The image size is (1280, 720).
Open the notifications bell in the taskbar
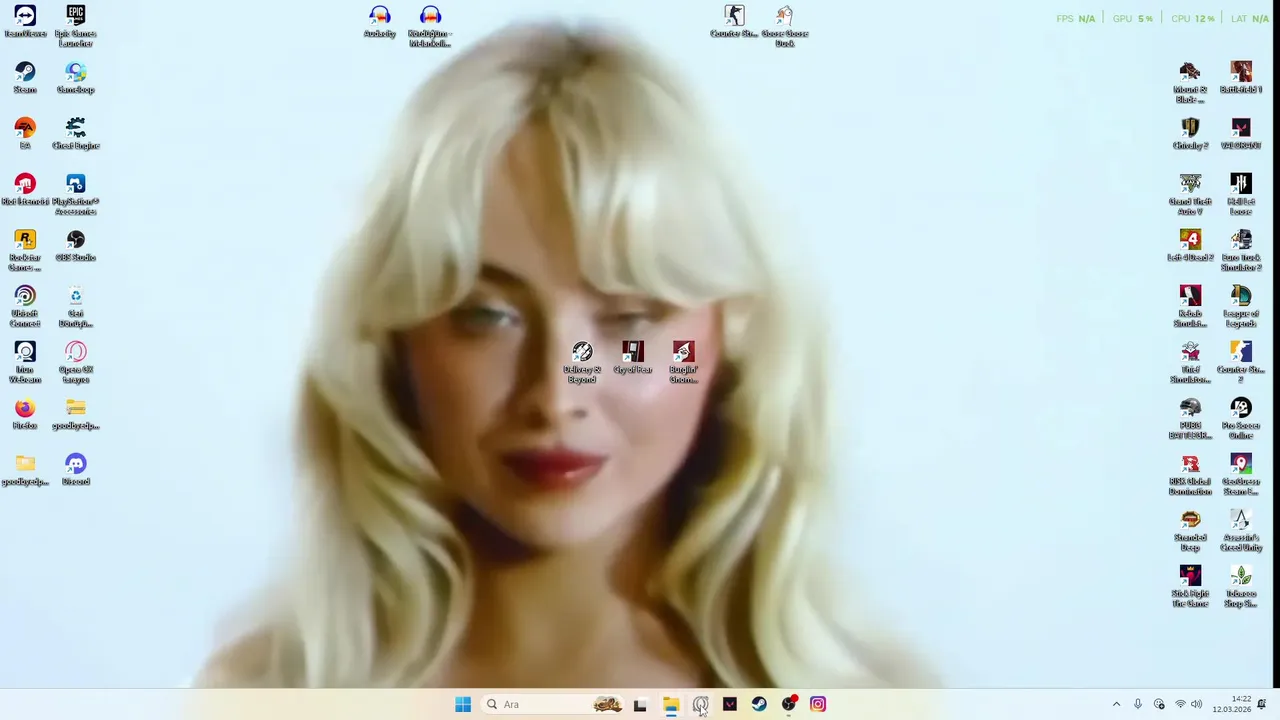[x=1262, y=704]
